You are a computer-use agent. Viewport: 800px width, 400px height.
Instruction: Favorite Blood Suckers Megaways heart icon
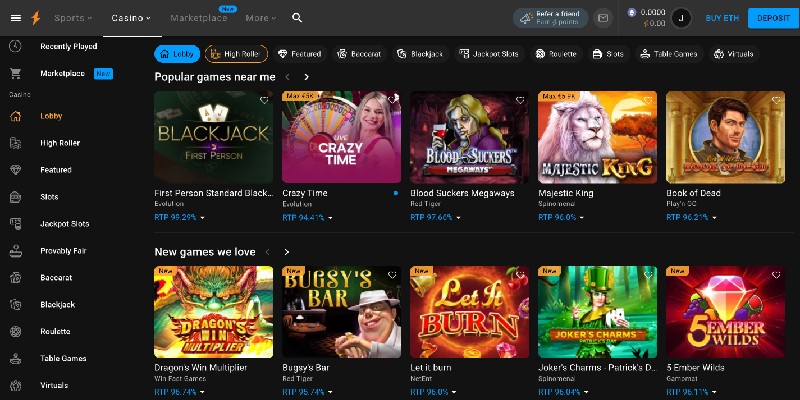[x=520, y=100]
